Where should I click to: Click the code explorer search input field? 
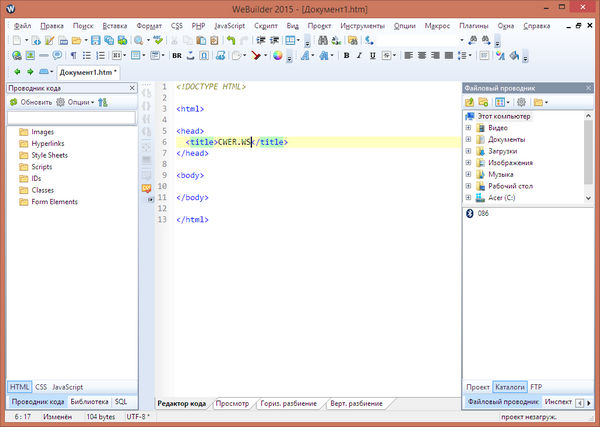click(x=70, y=117)
